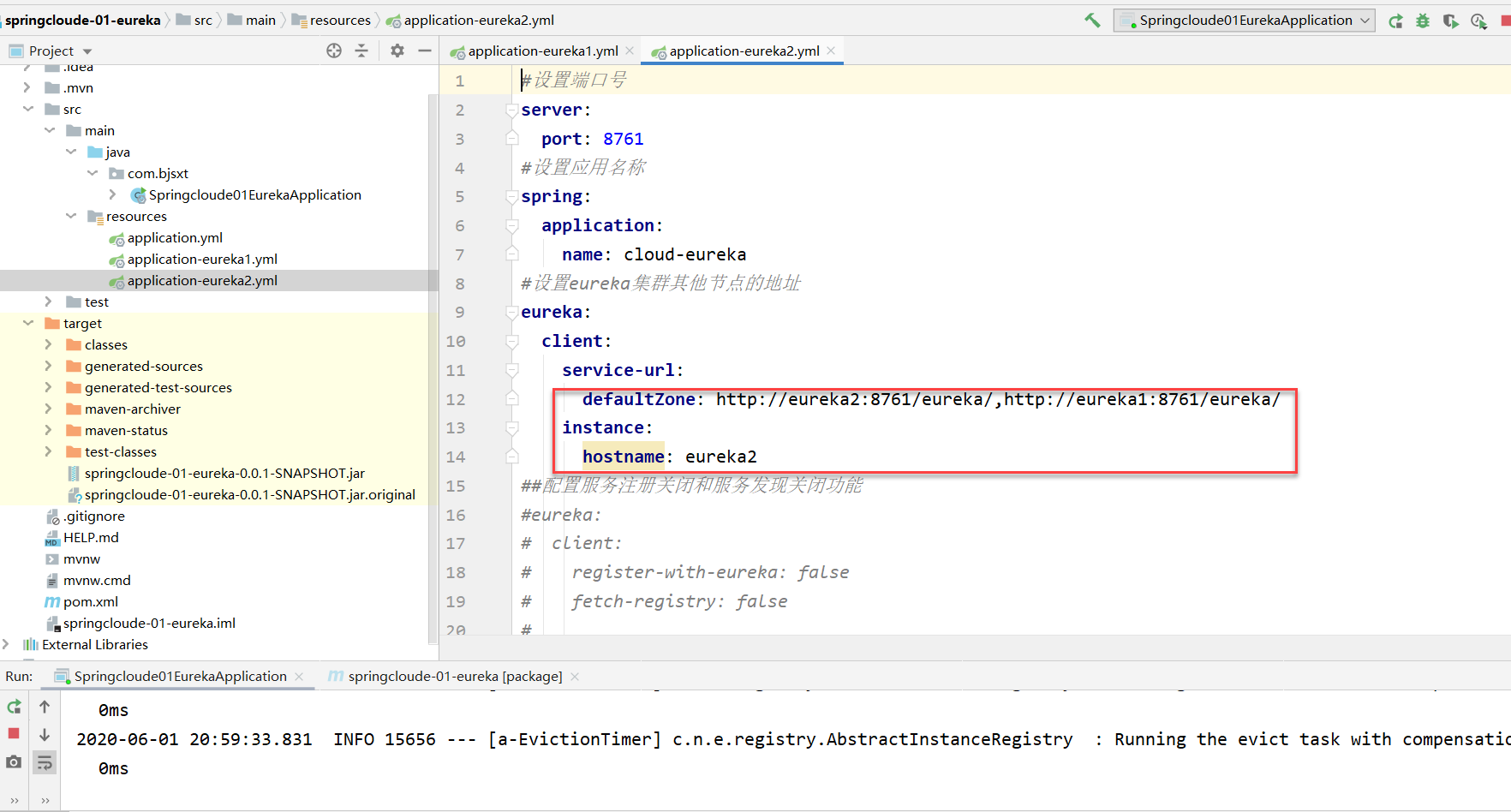The image size is (1511, 812).
Task: Build project with the hammer icon
Action: [x=1092, y=21]
